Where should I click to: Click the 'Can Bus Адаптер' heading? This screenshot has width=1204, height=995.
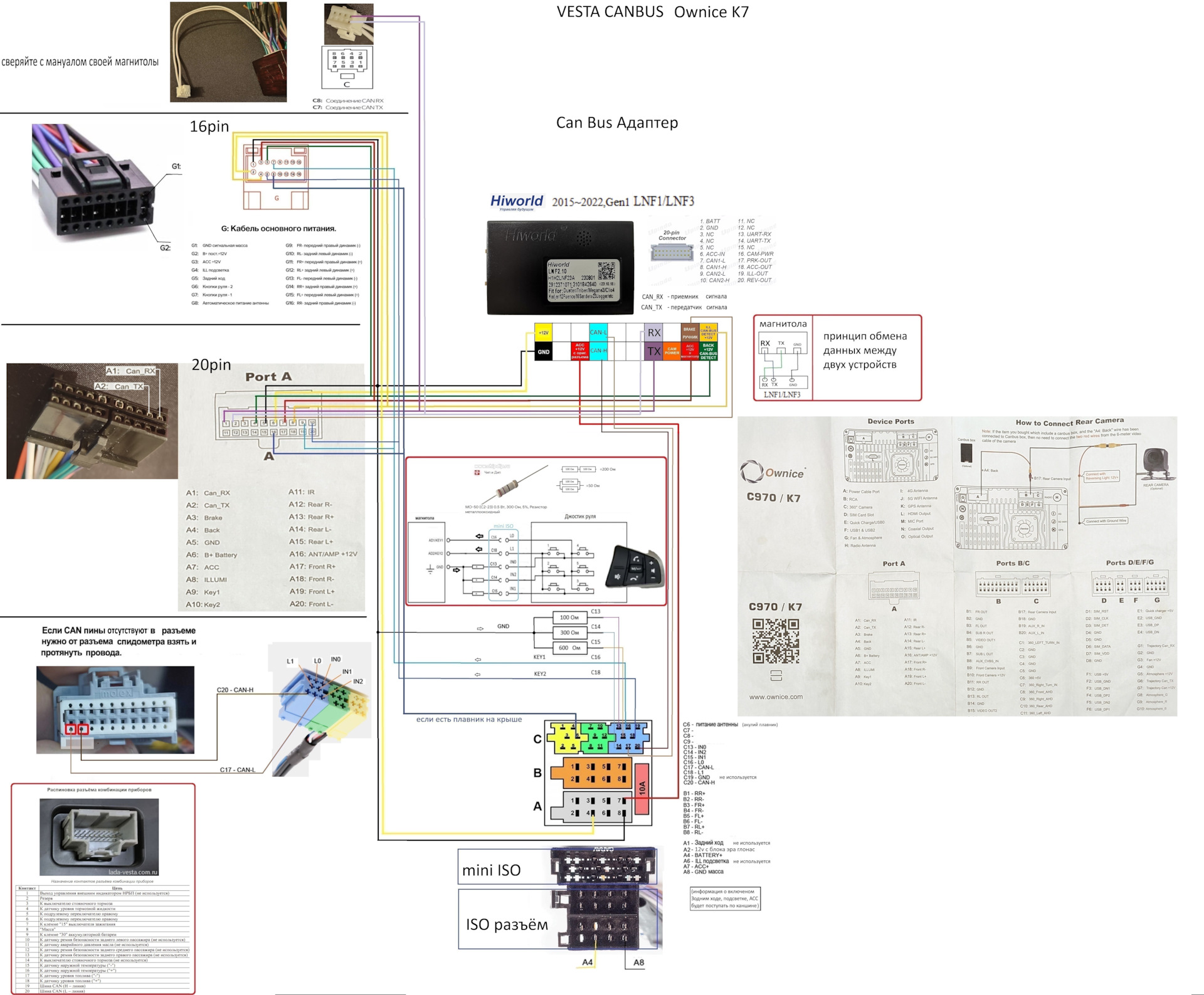click(x=617, y=122)
